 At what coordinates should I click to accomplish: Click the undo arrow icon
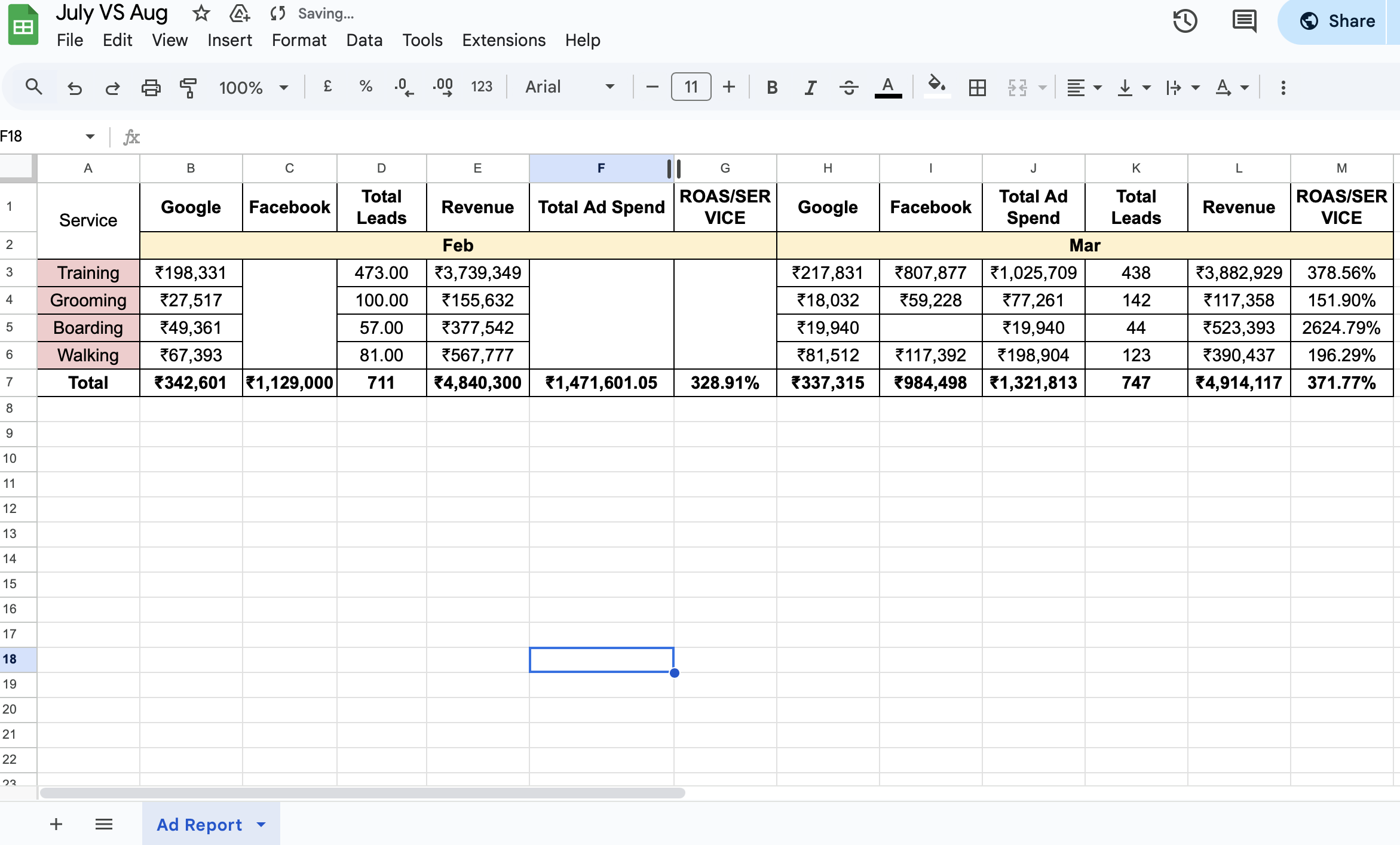[x=75, y=88]
